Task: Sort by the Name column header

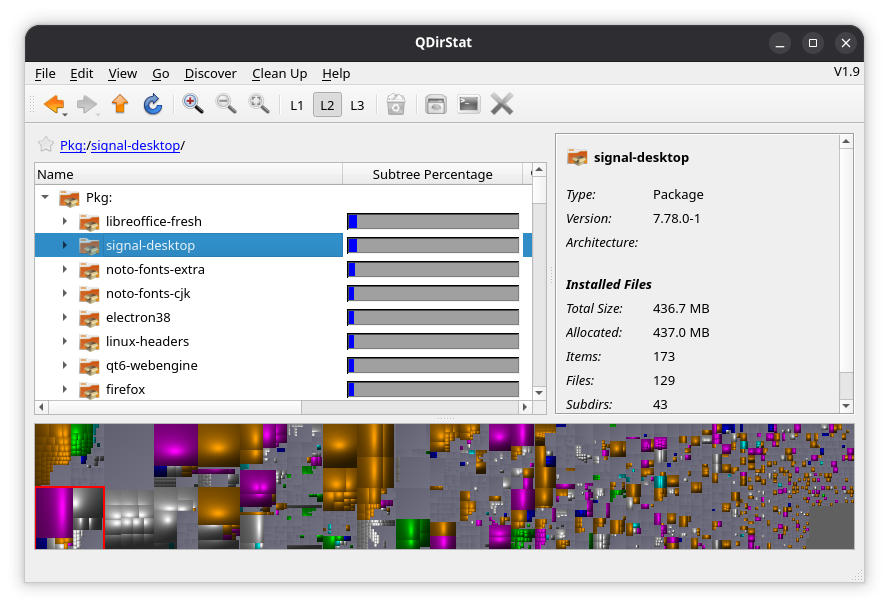Action: coord(188,174)
